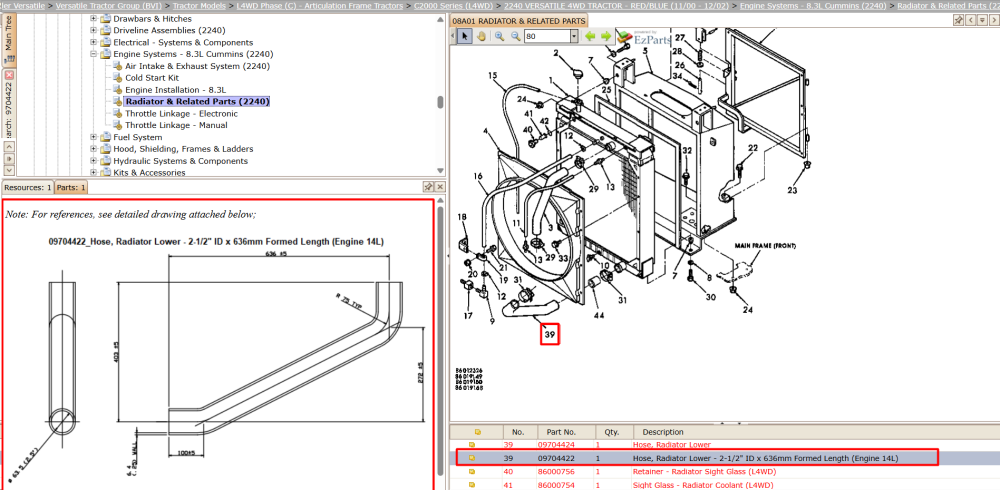The height and width of the screenshot is (490, 1000).
Task: Click the Drawbars & Hitches folder icon
Action: (105, 19)
